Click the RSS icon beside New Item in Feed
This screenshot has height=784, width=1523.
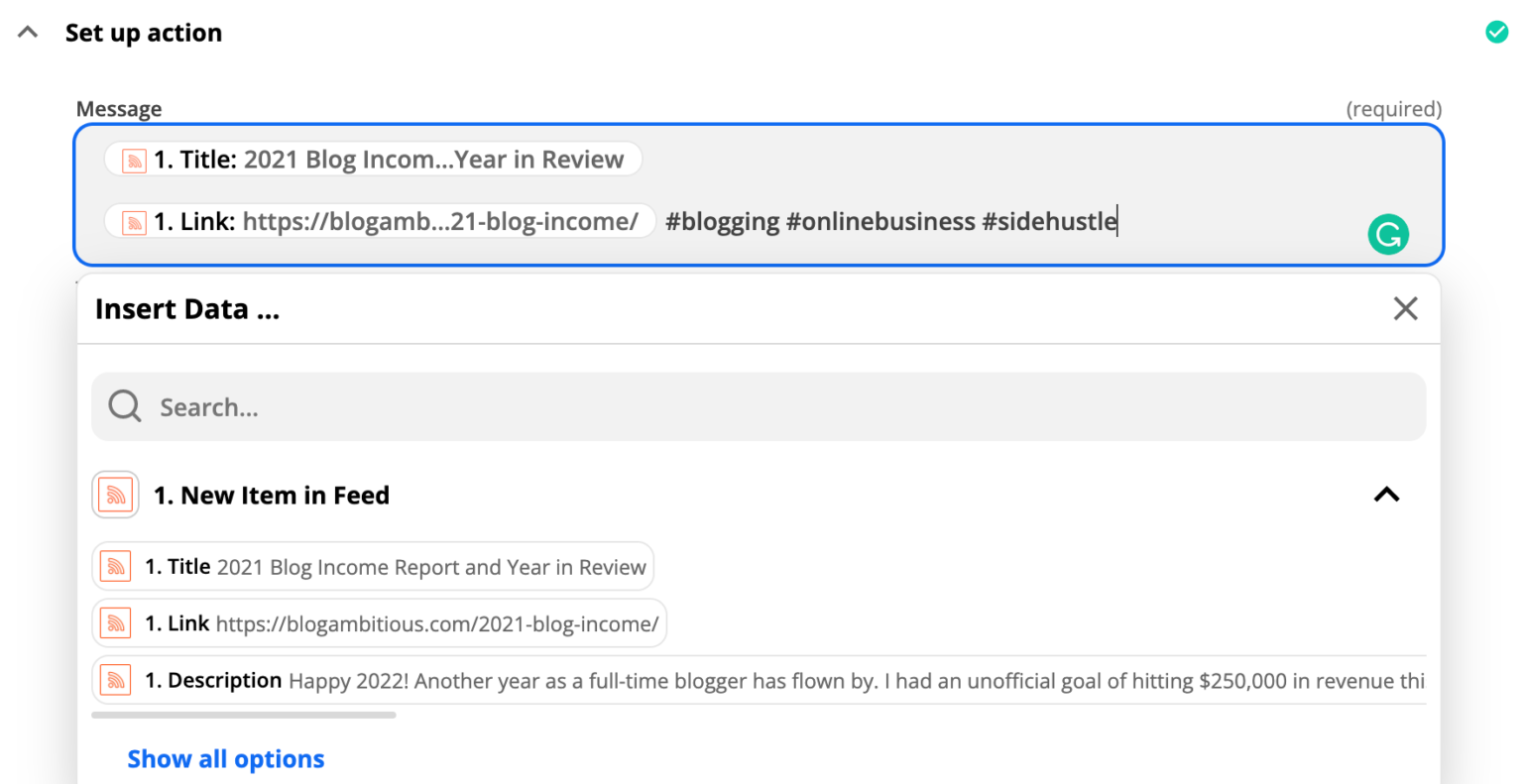pos(115,495)
